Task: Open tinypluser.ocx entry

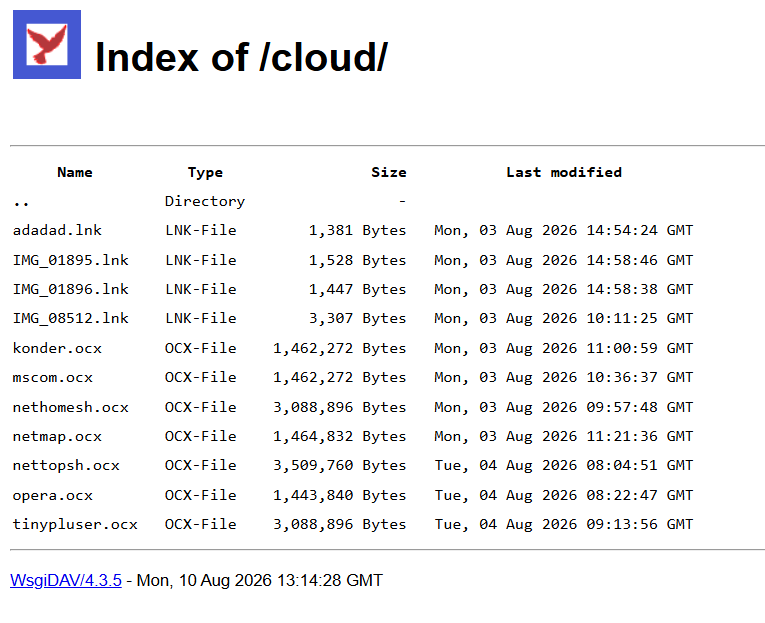Action: point(75,524)
